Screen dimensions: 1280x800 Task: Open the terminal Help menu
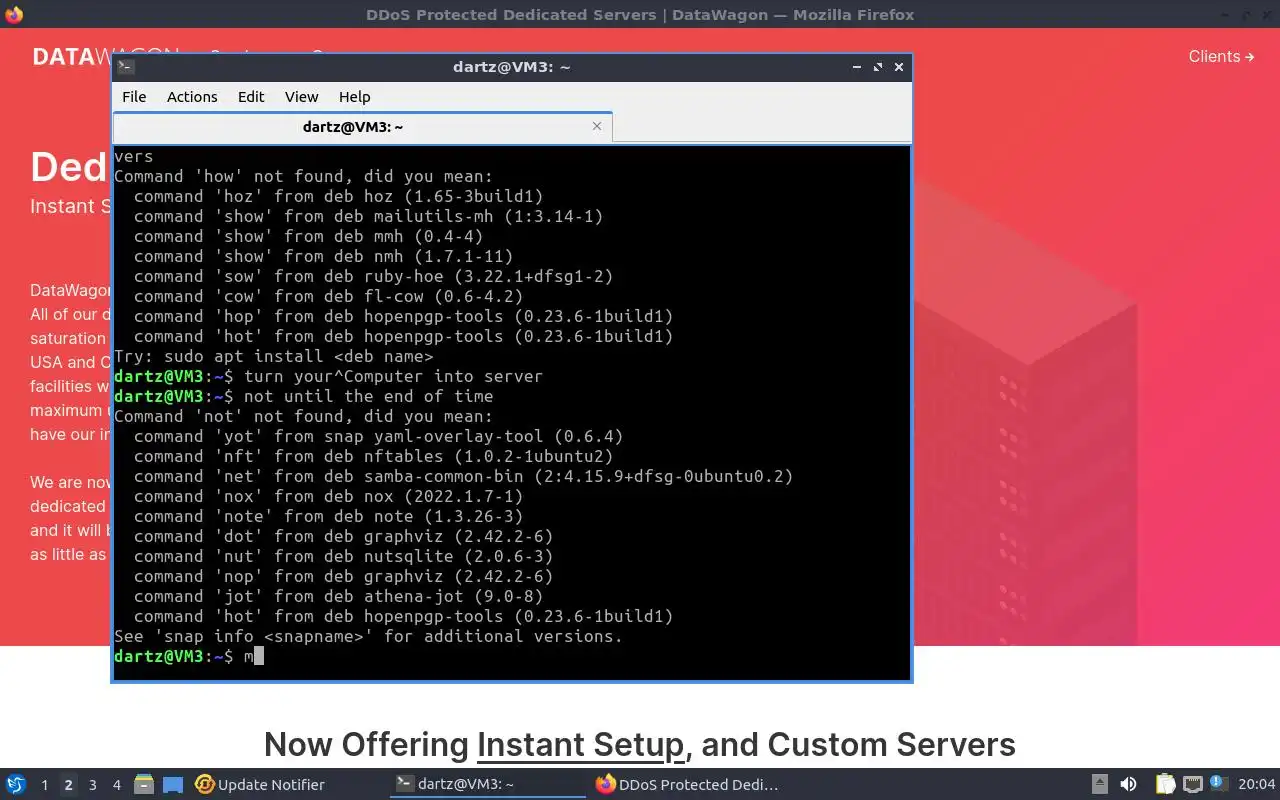click(354, 97)
